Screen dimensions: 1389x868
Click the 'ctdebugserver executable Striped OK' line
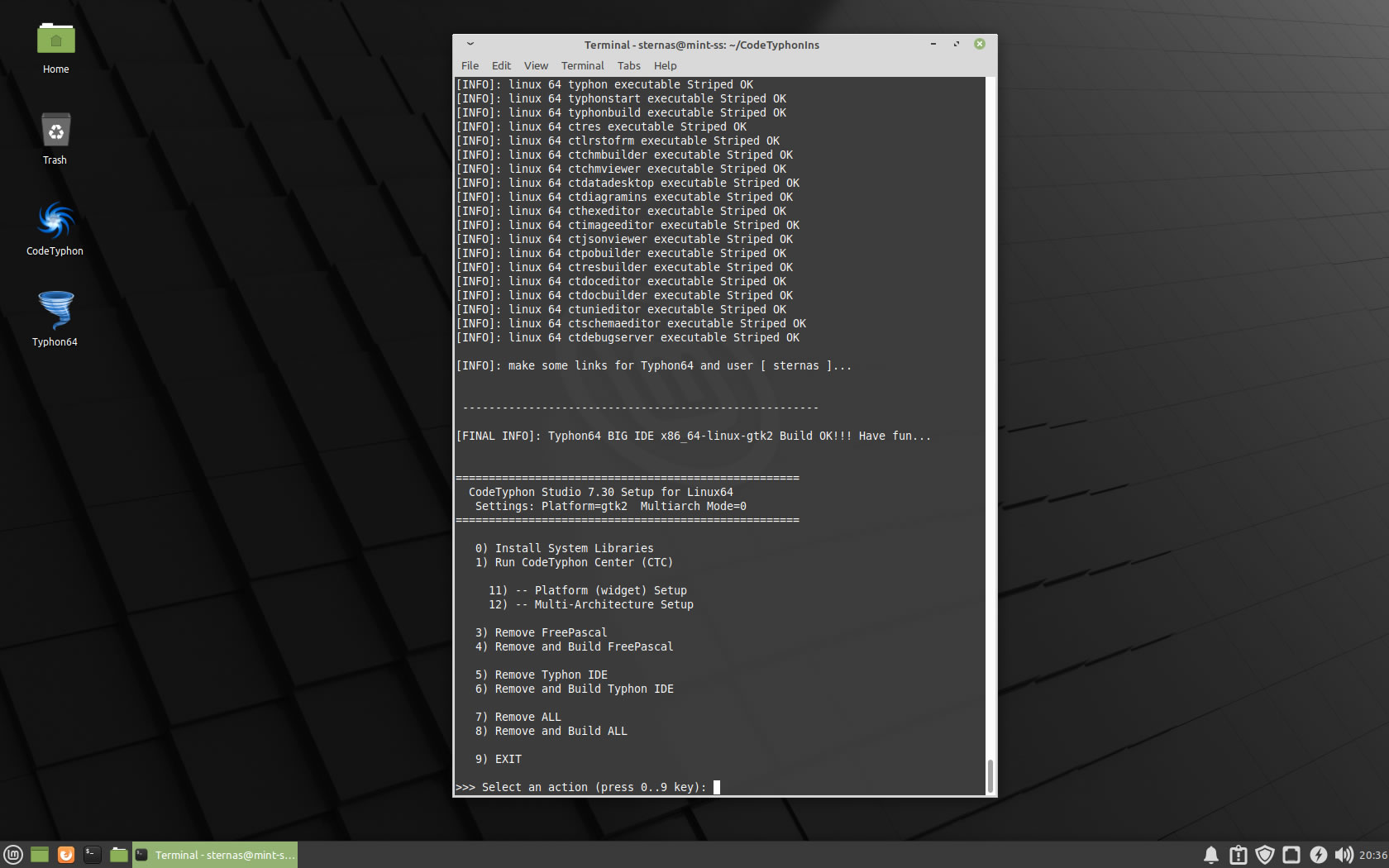[627, 337]
